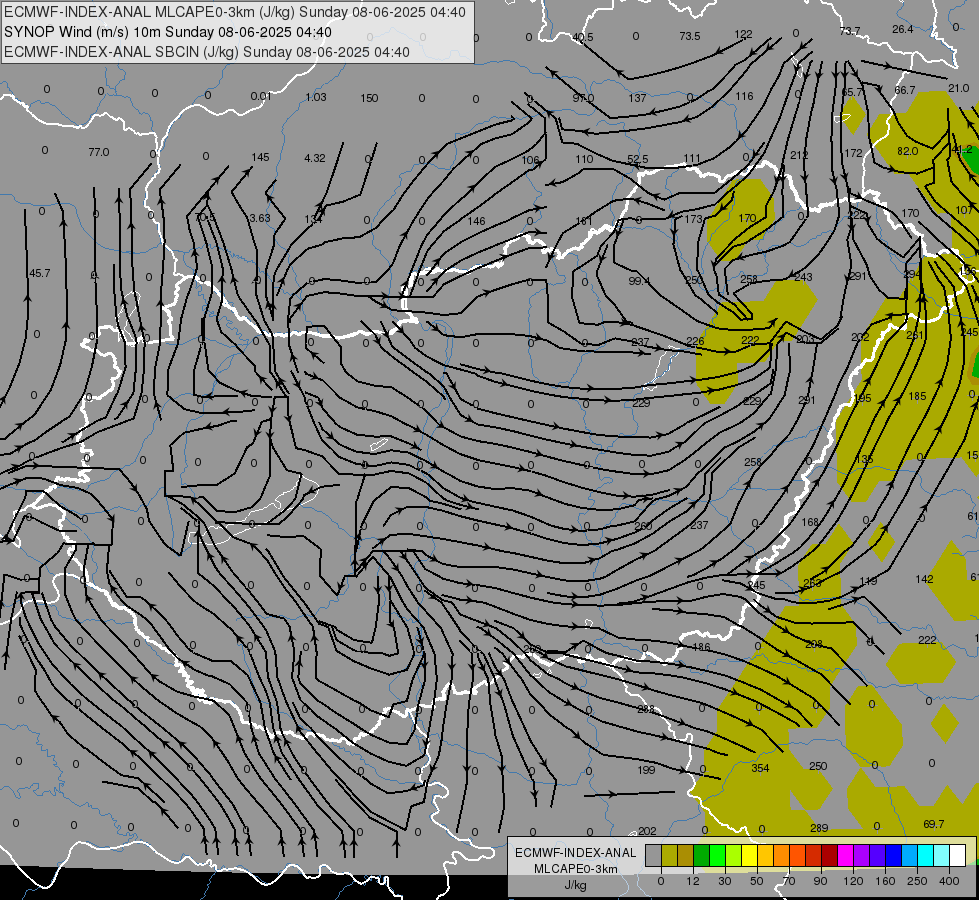Image resolution: width=979 pixels, height=900 pixels.
Task: Click the map value 226
Action: (x=695, y=341)
